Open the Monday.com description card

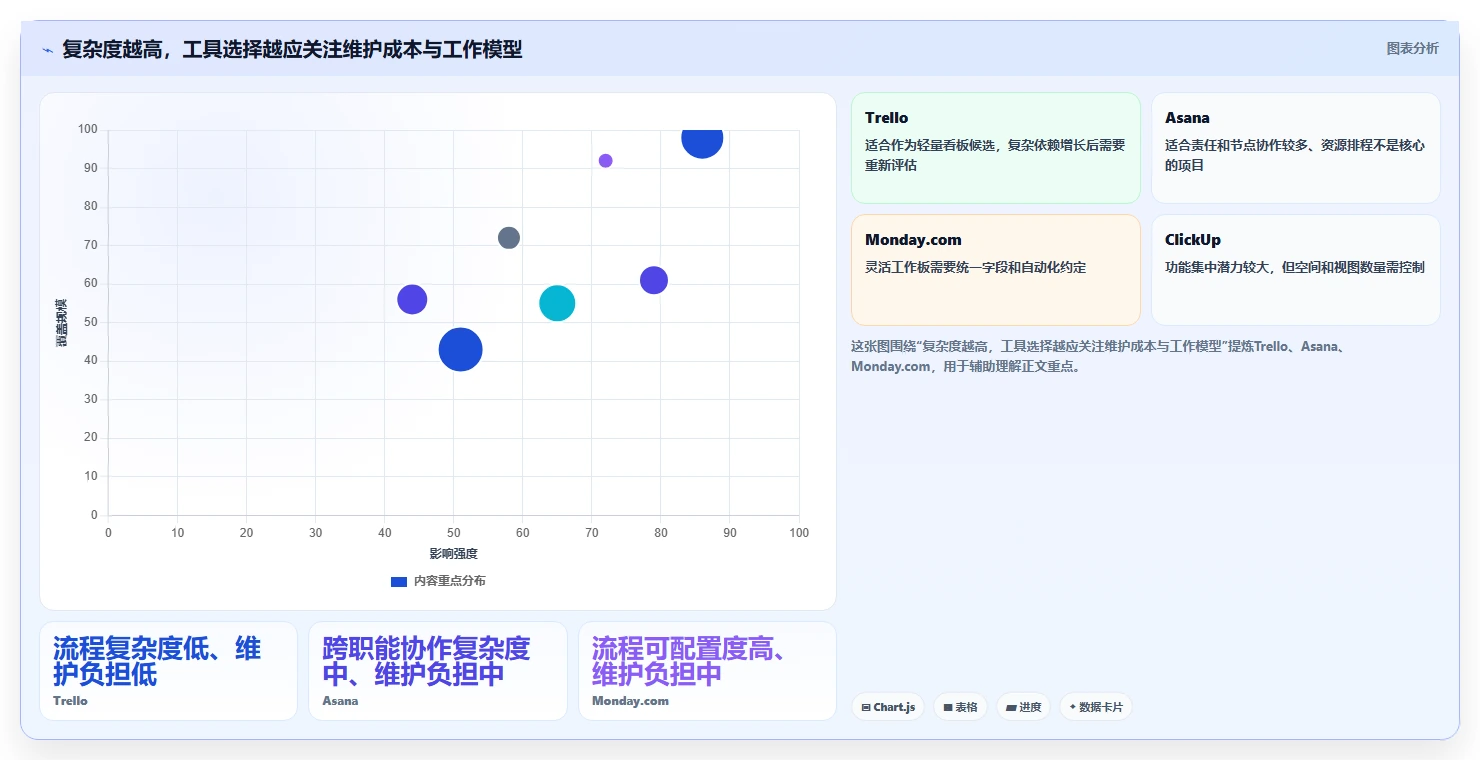click(x=996, y=270)
